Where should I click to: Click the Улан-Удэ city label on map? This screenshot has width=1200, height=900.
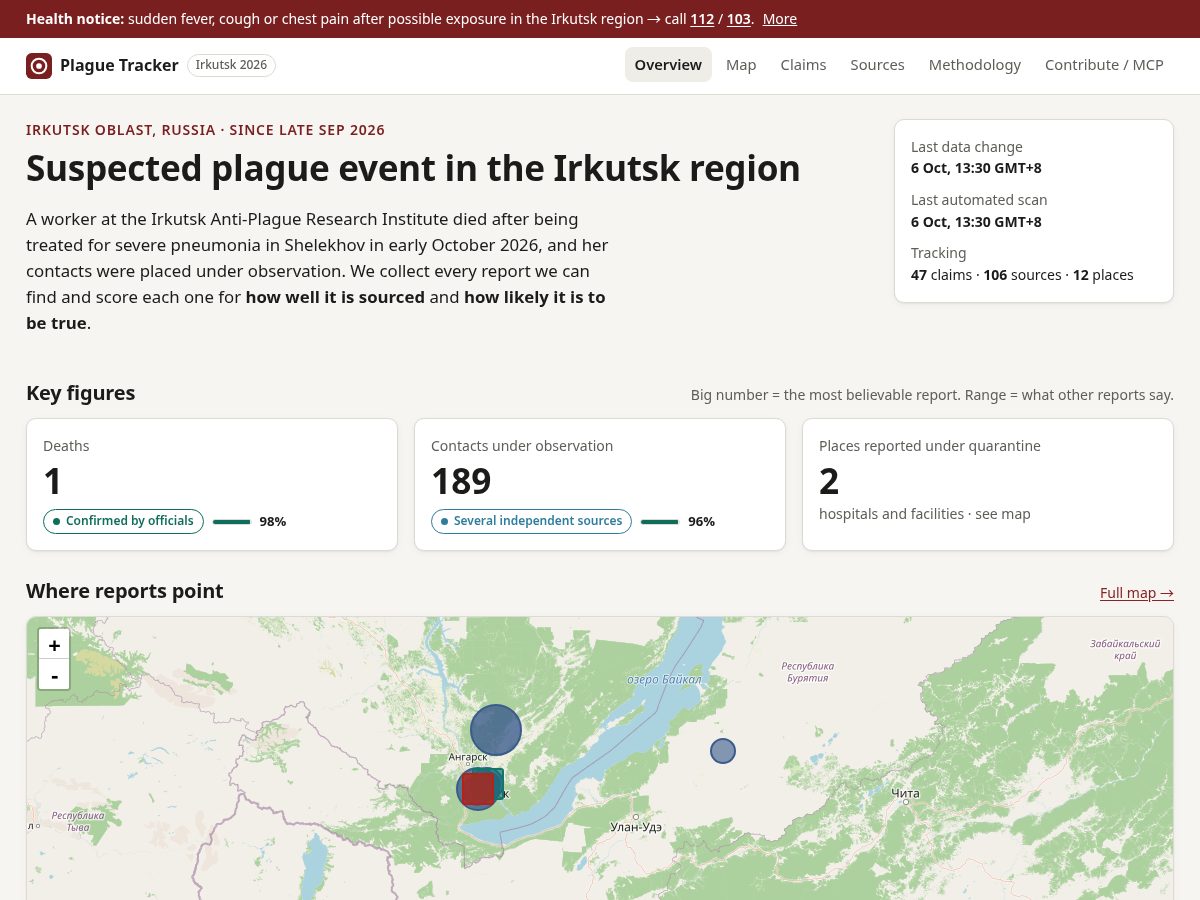pos(636,827)
